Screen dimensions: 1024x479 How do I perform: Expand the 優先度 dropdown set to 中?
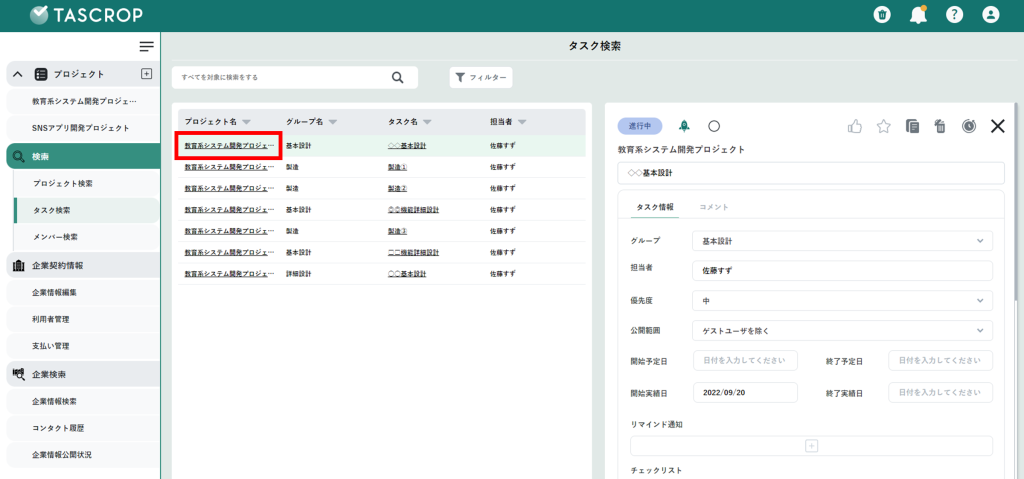841,300
